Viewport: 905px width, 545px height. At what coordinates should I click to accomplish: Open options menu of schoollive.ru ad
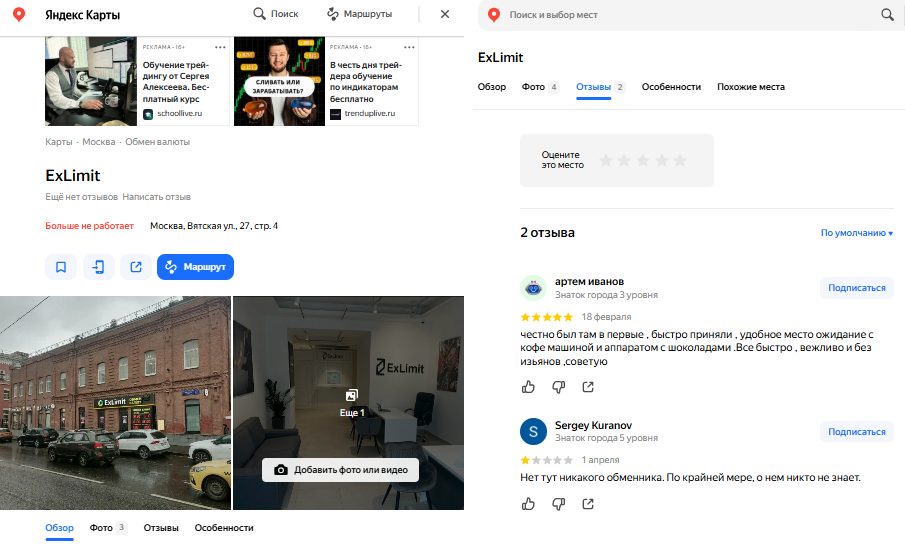[x=219, y=47]
